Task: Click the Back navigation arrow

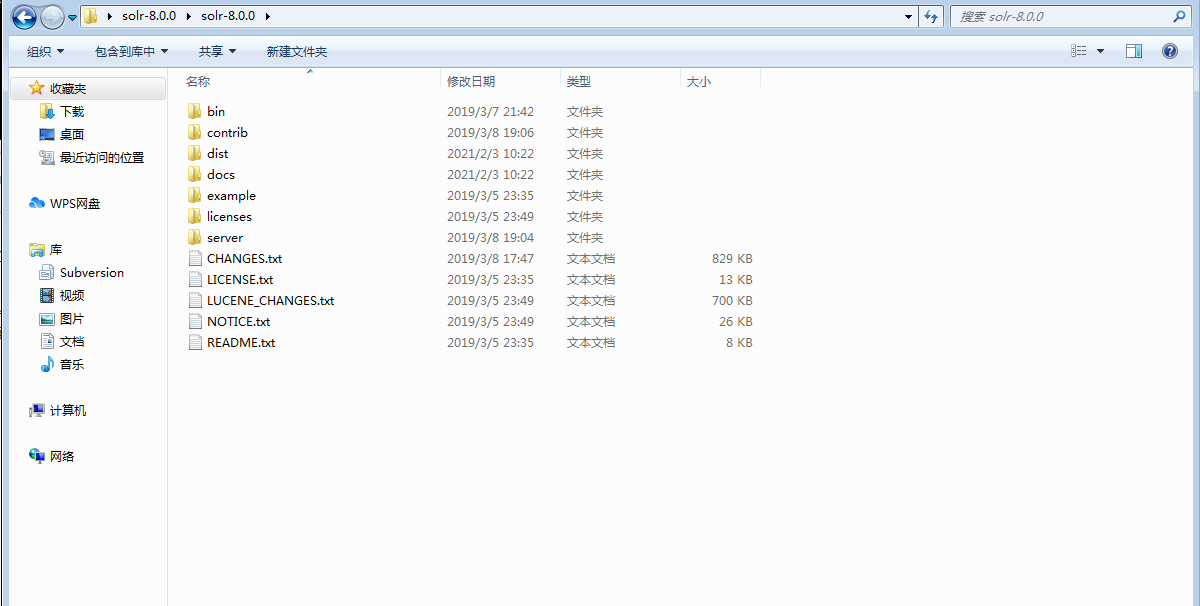Action: (24, 17)
